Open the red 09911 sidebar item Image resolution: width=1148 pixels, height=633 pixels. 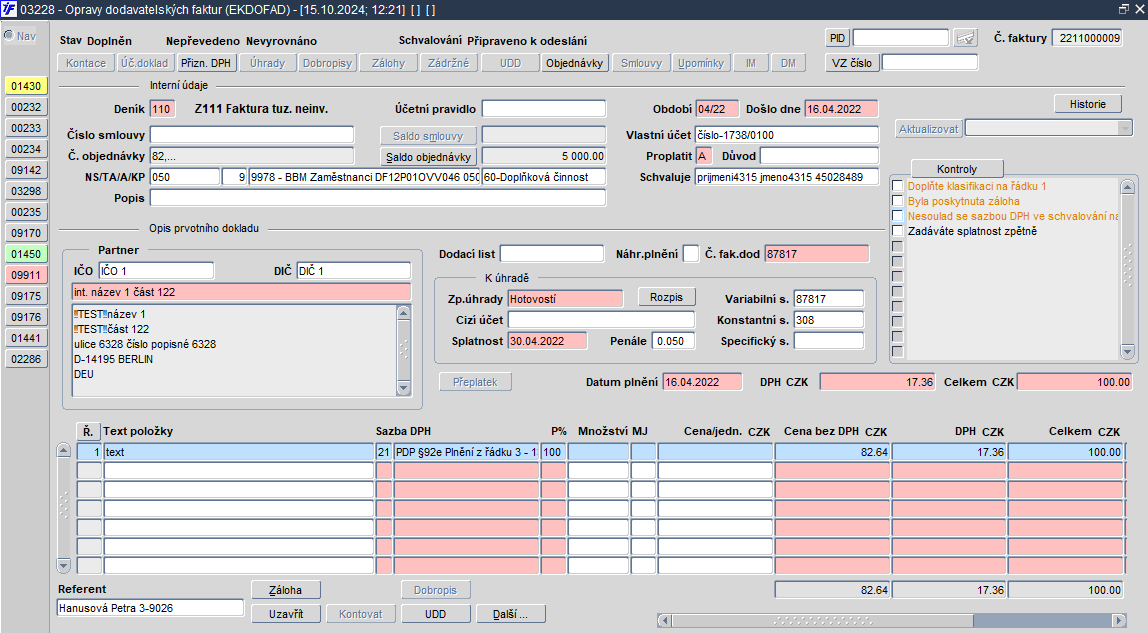click(x=26, y=275)
